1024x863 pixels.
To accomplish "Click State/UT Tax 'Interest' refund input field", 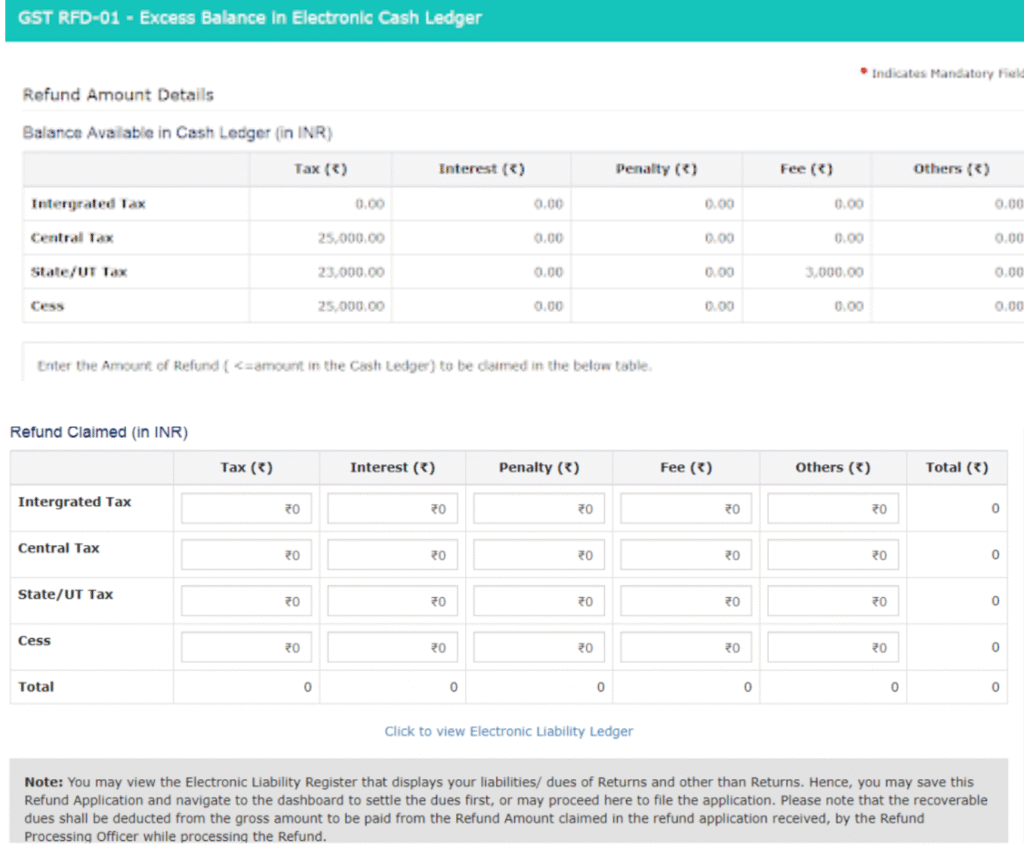I will [392, 601].
